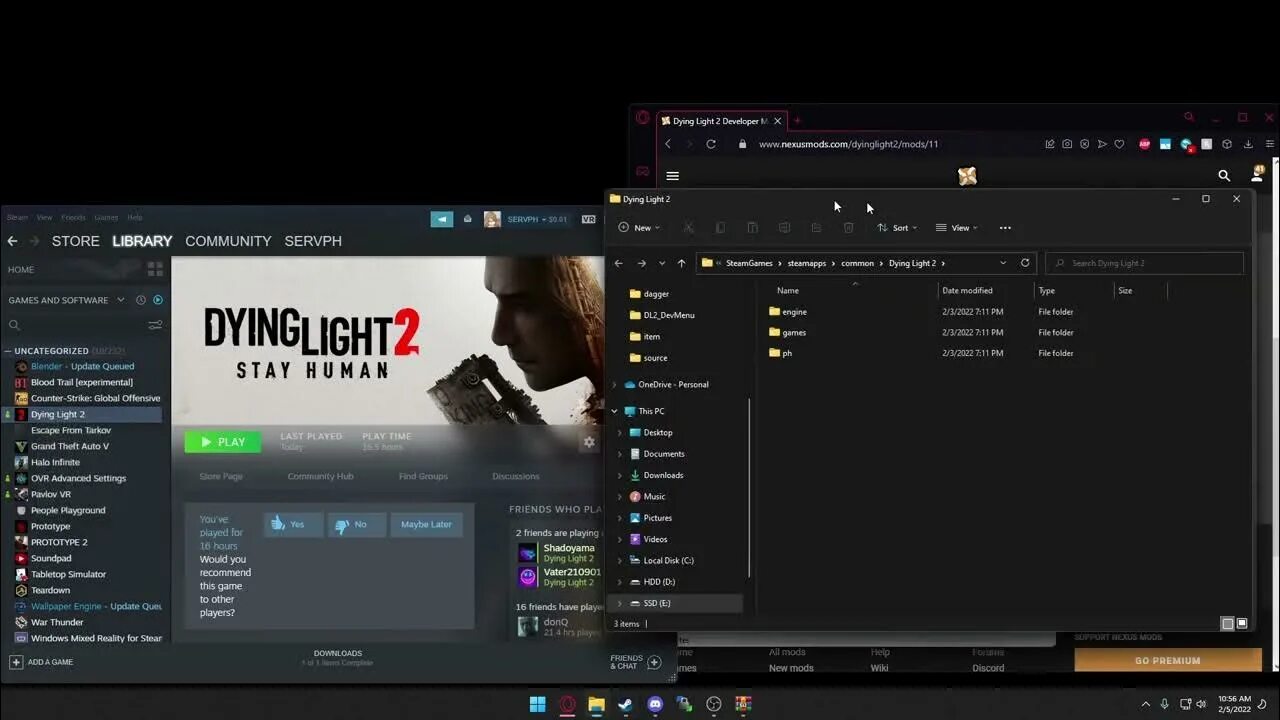Screen dimensions: 1280x720
Task: Open View dropdown in File Explorer toolbar
Action: 957,227
